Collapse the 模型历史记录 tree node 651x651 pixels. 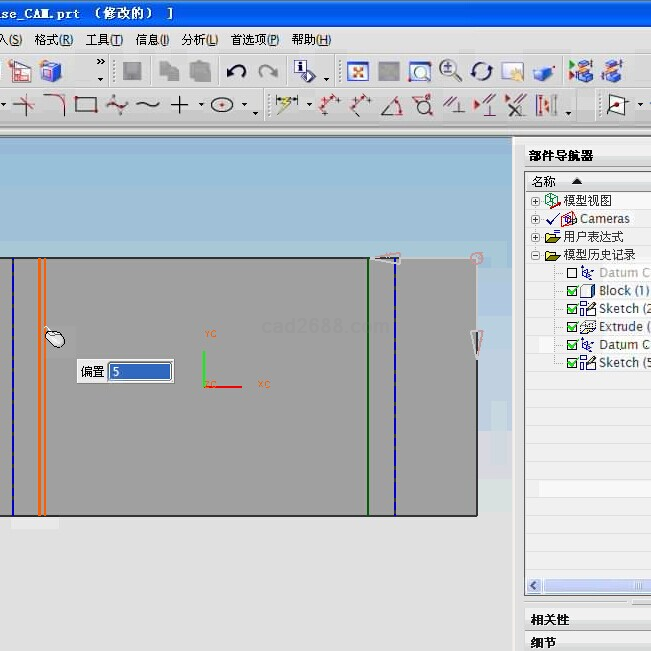536,255
